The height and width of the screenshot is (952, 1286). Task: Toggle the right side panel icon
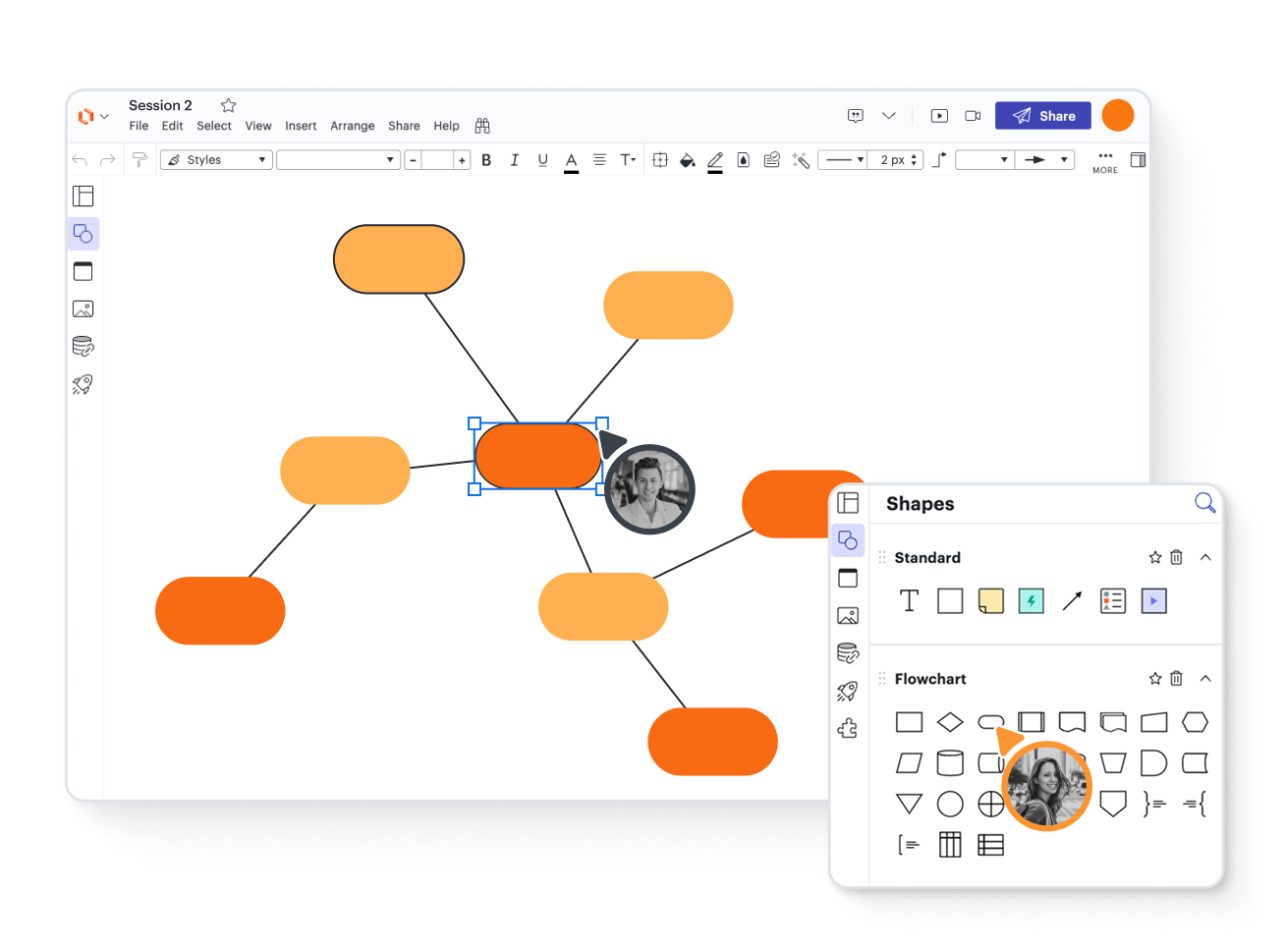coord(1138,160)
